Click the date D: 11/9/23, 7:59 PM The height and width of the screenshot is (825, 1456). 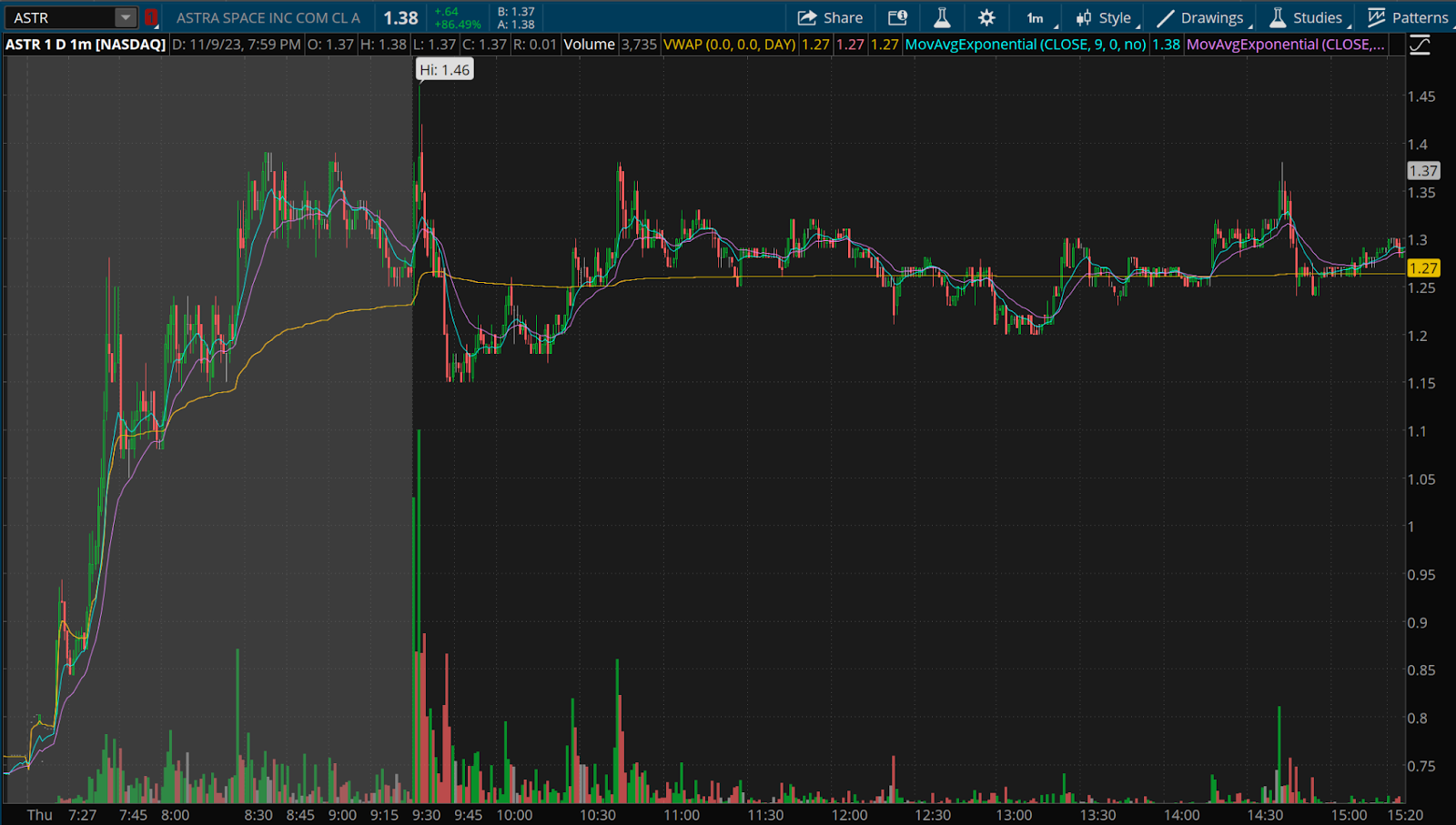point(237,45)
